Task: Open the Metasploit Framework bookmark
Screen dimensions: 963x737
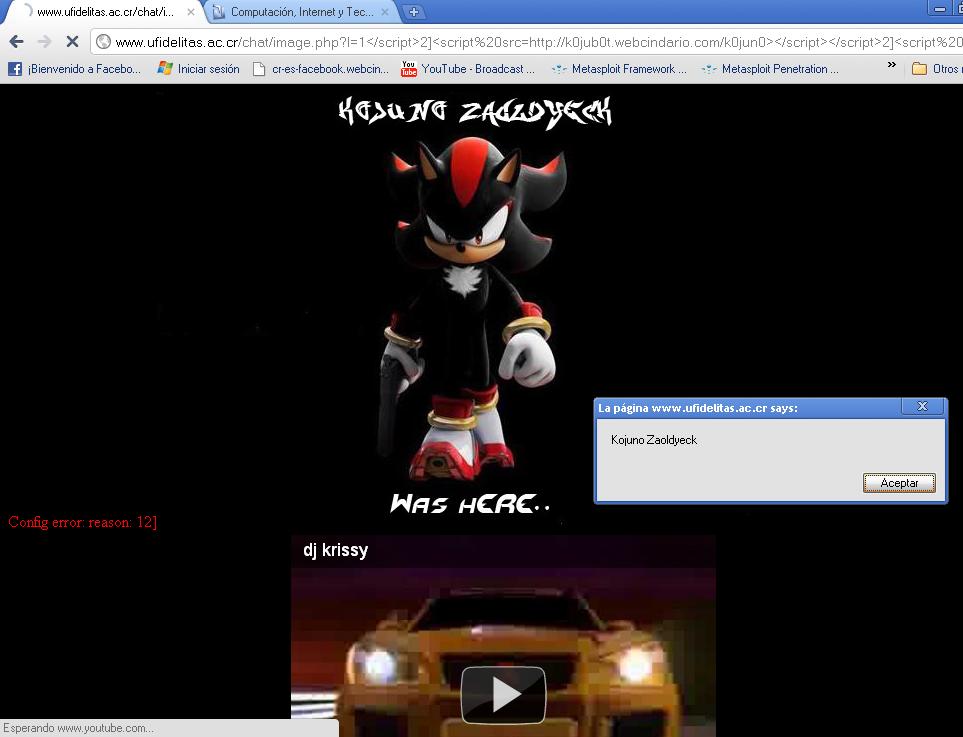Action: [x=619, y=69]
